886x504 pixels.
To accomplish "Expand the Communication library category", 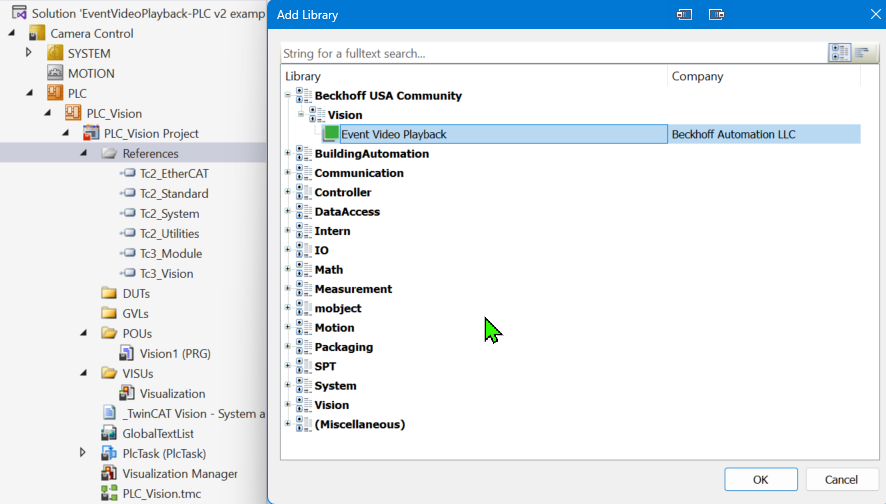I will pos(288,173).
